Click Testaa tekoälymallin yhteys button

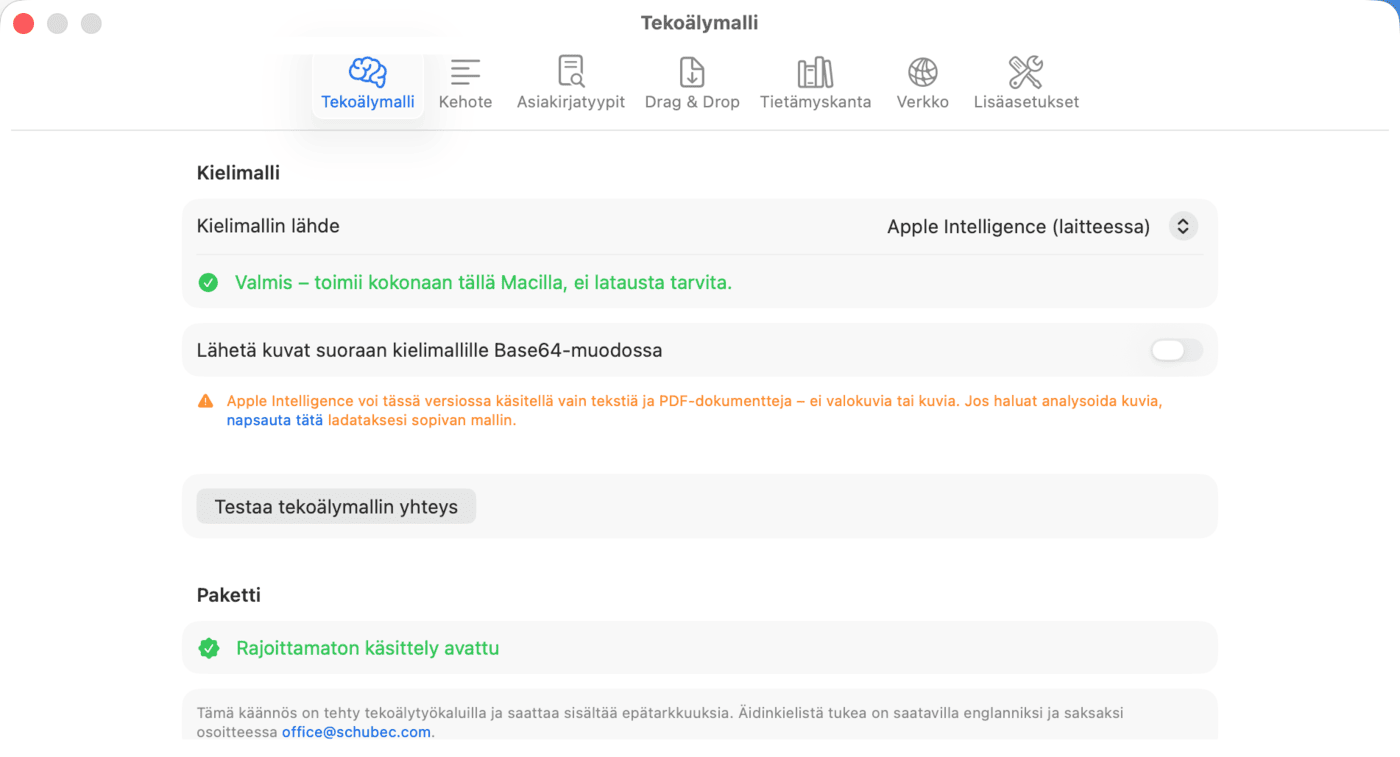[x=336, y=507]
